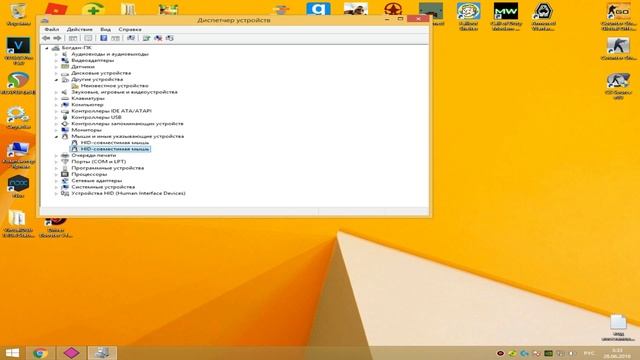Image resolution: width=640 pixels, height=360 pixels.
Task: Select the Неизвестное устройство item
Action: tap(114, 86)
